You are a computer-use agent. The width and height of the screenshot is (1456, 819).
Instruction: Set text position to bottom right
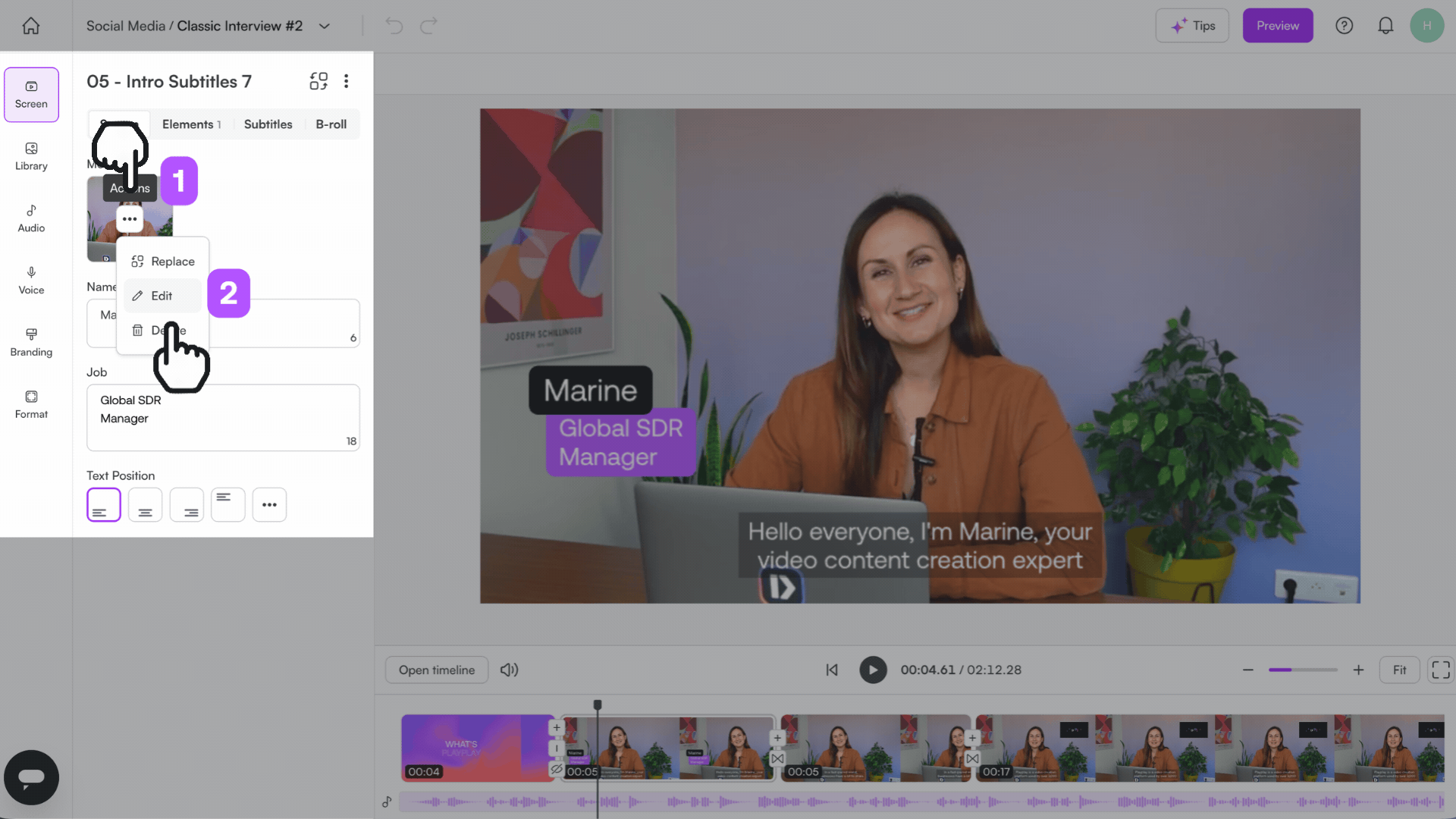(x=187, y=504)
